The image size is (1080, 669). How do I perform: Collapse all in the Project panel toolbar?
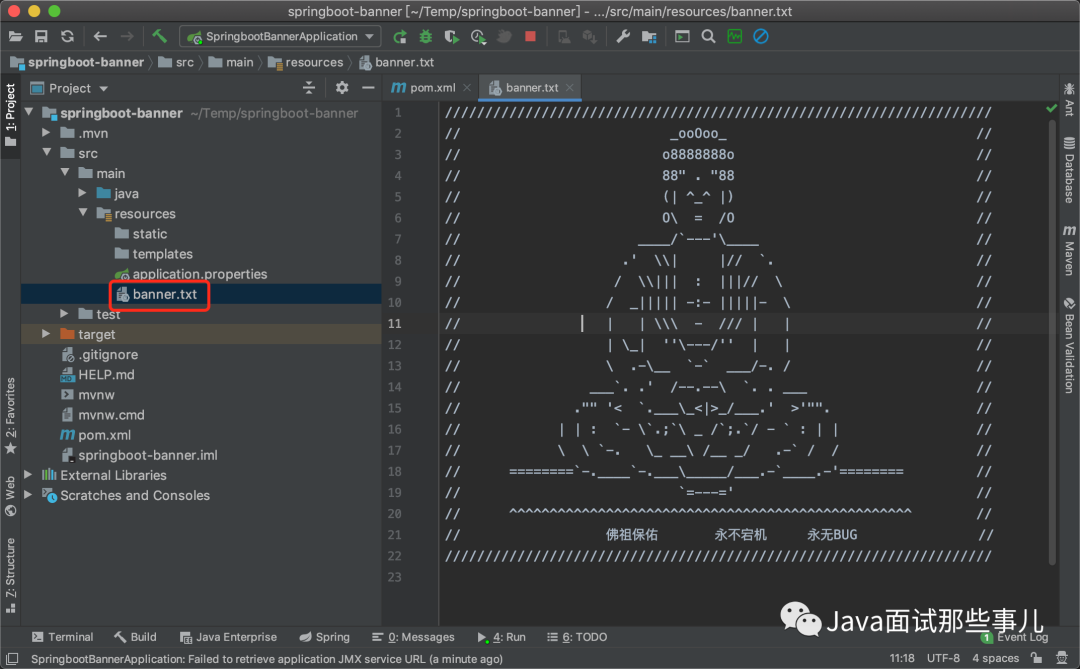click(309, 88)
